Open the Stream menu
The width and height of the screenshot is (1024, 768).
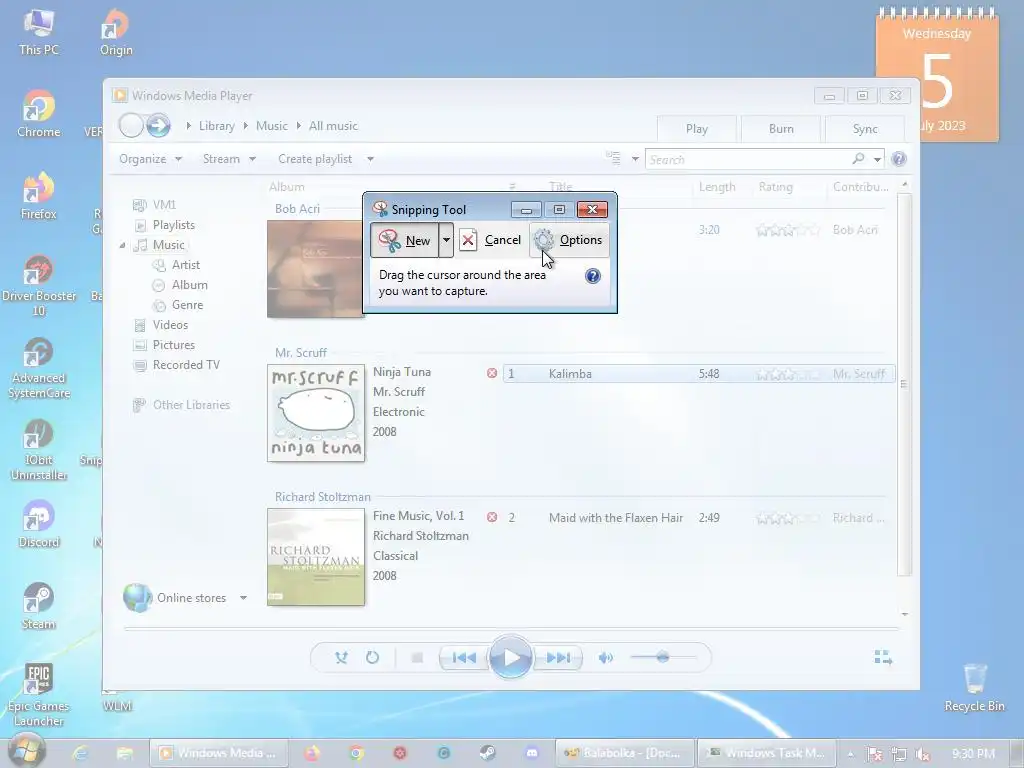click(x=229, y=159)
